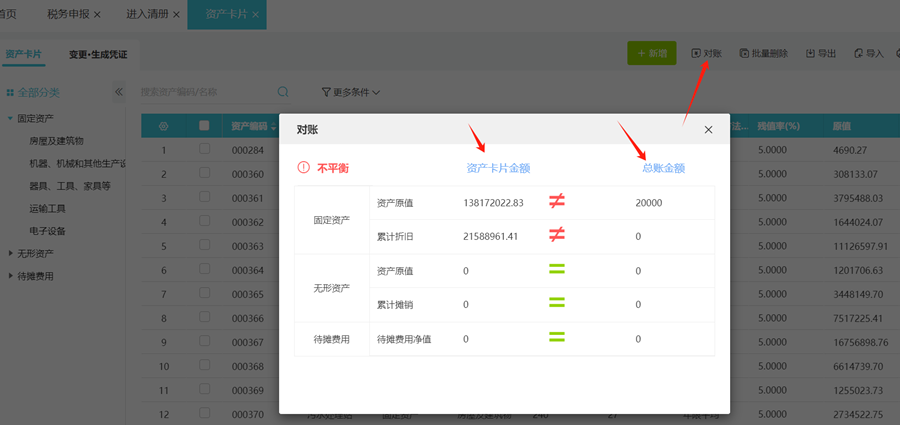Check the box for asset 000363

tap(204, 245)
